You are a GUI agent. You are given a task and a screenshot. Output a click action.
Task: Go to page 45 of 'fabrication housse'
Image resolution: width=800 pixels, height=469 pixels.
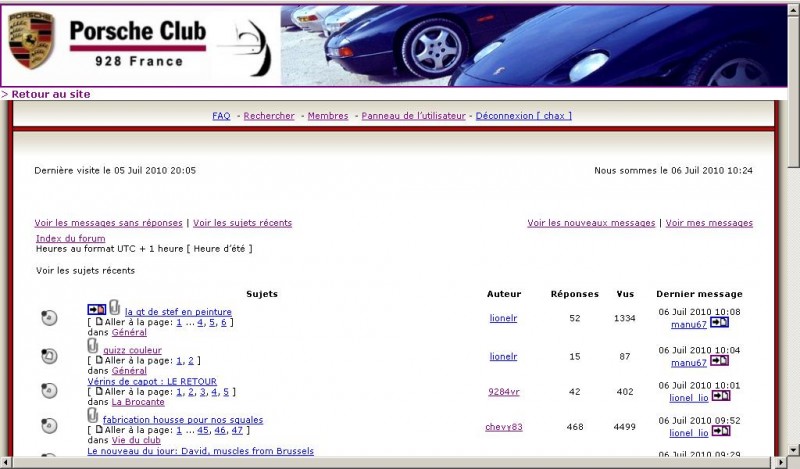pos(203,430)
